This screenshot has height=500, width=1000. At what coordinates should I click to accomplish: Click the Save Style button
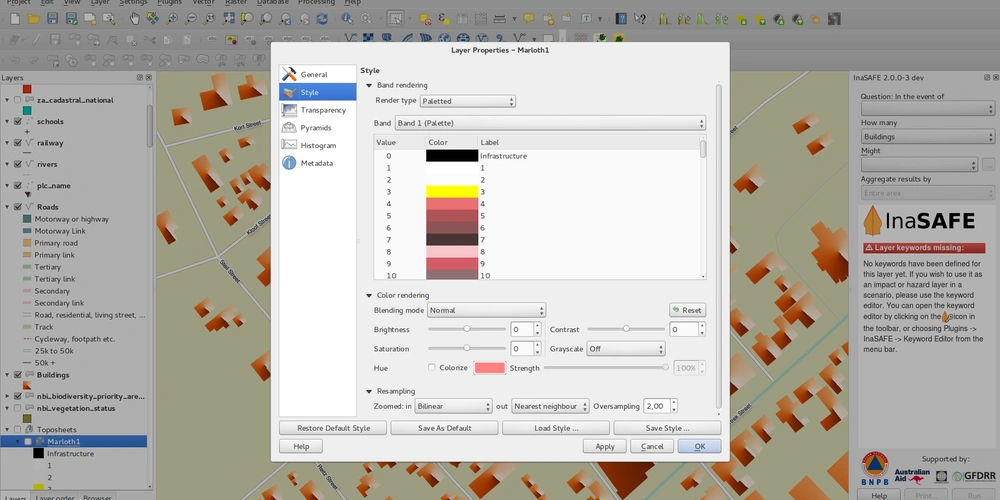(667, 428)
